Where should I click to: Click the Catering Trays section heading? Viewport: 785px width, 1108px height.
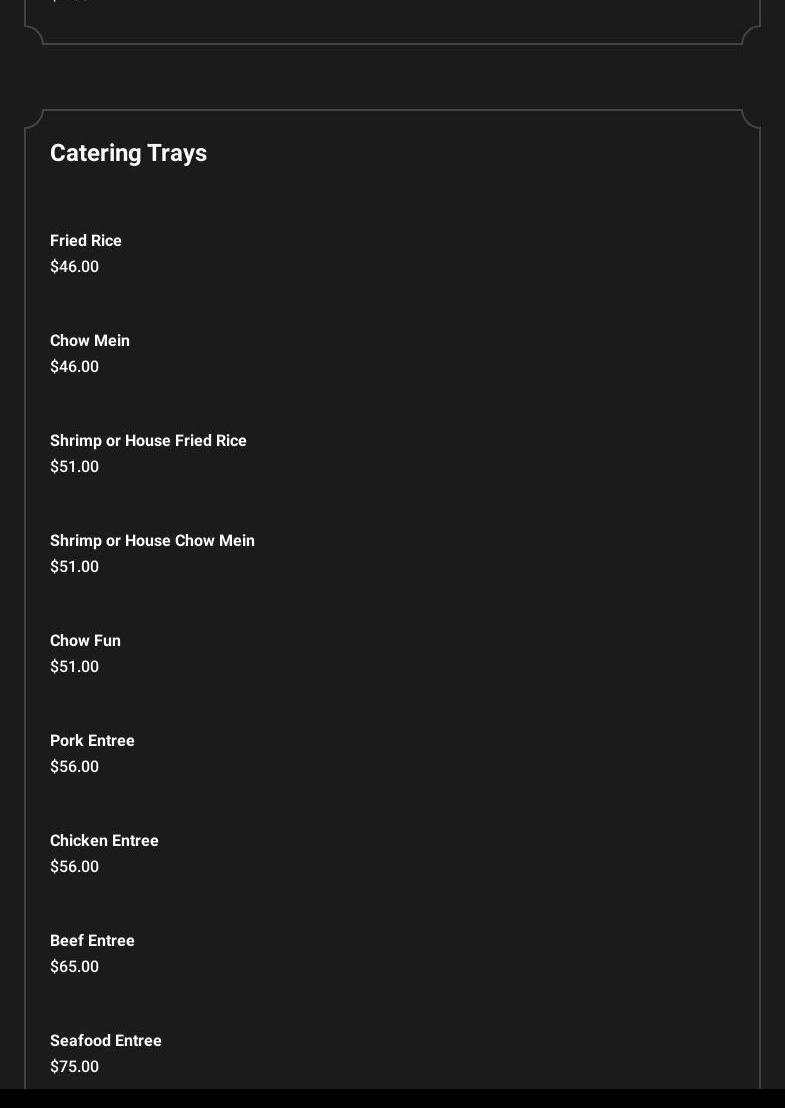coord(129,153)
